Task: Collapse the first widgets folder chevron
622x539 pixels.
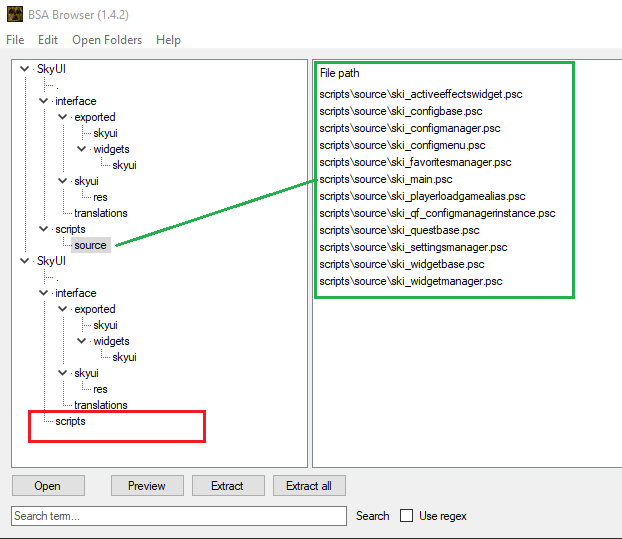Action: pyautogui.click(x=82, y=149)
